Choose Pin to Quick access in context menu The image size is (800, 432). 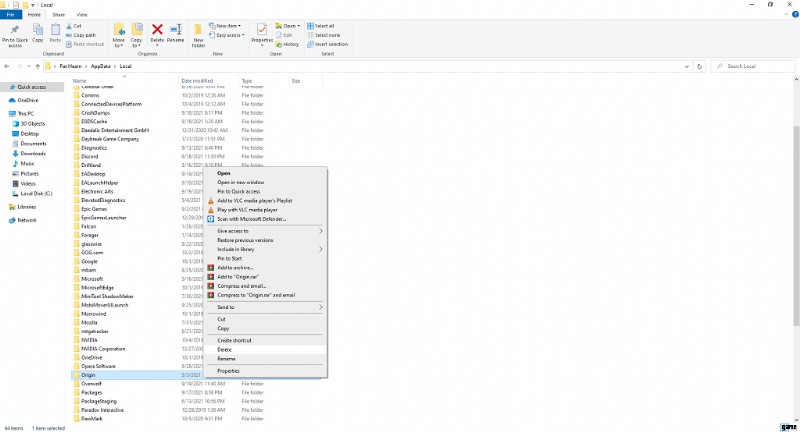coord(265,192)
